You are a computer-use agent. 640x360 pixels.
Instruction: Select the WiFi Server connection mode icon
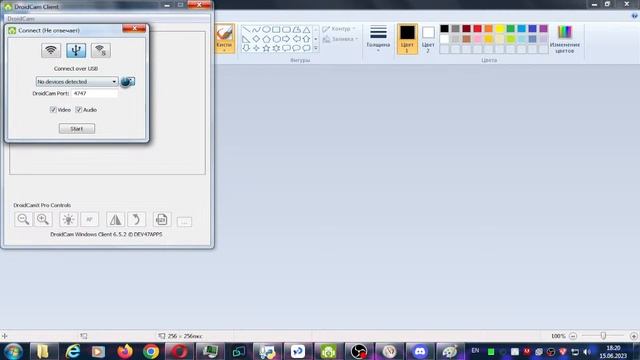point(101,50)
